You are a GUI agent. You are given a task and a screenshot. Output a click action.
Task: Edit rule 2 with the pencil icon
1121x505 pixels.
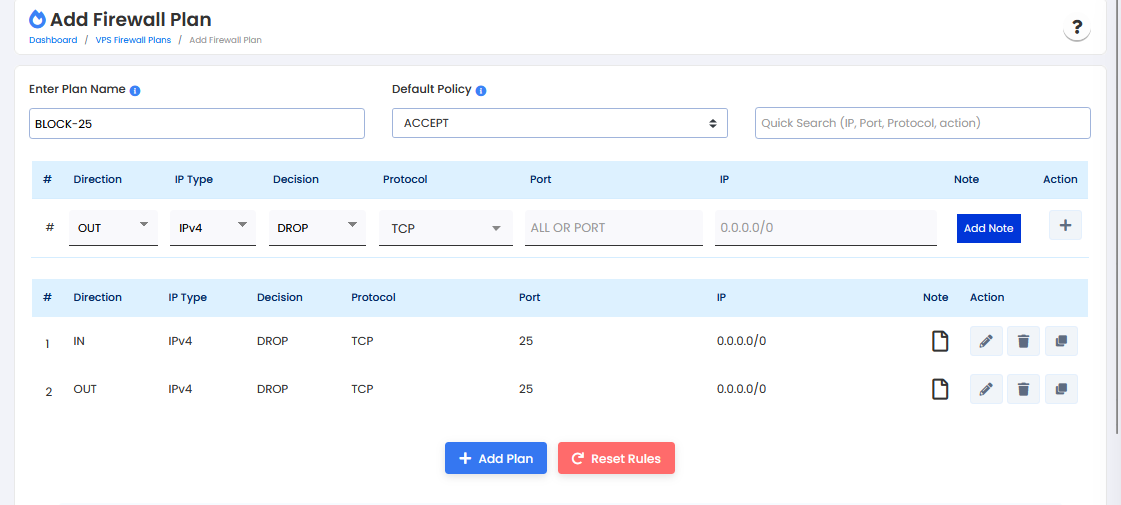tap(986, 389)
